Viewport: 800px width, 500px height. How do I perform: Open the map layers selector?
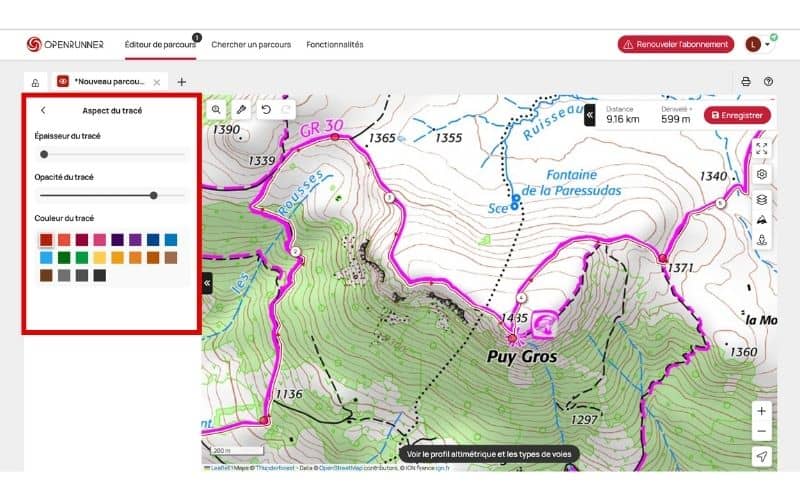[762, 198]
